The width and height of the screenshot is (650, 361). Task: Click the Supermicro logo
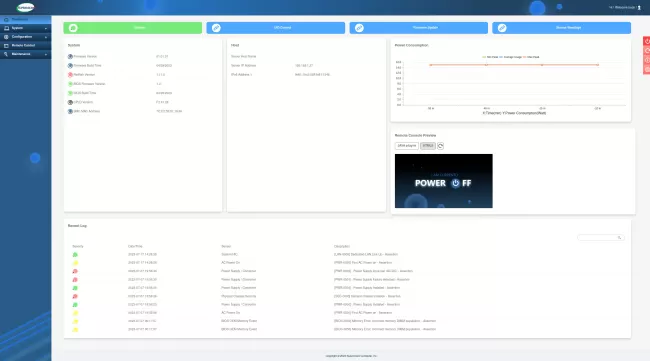pyautogui.click(x=26, y=7)
